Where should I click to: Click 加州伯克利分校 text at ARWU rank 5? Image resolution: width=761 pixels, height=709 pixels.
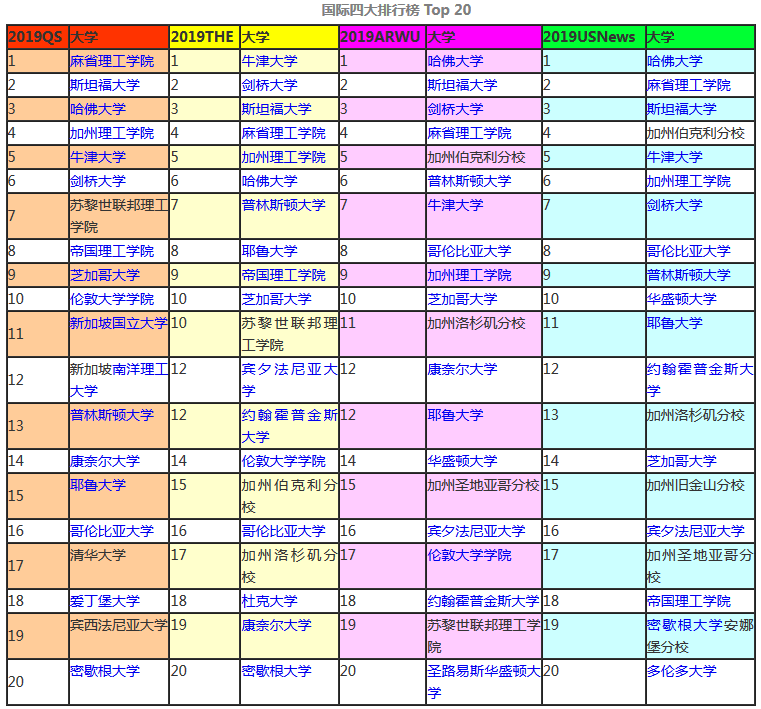[476, 157]
